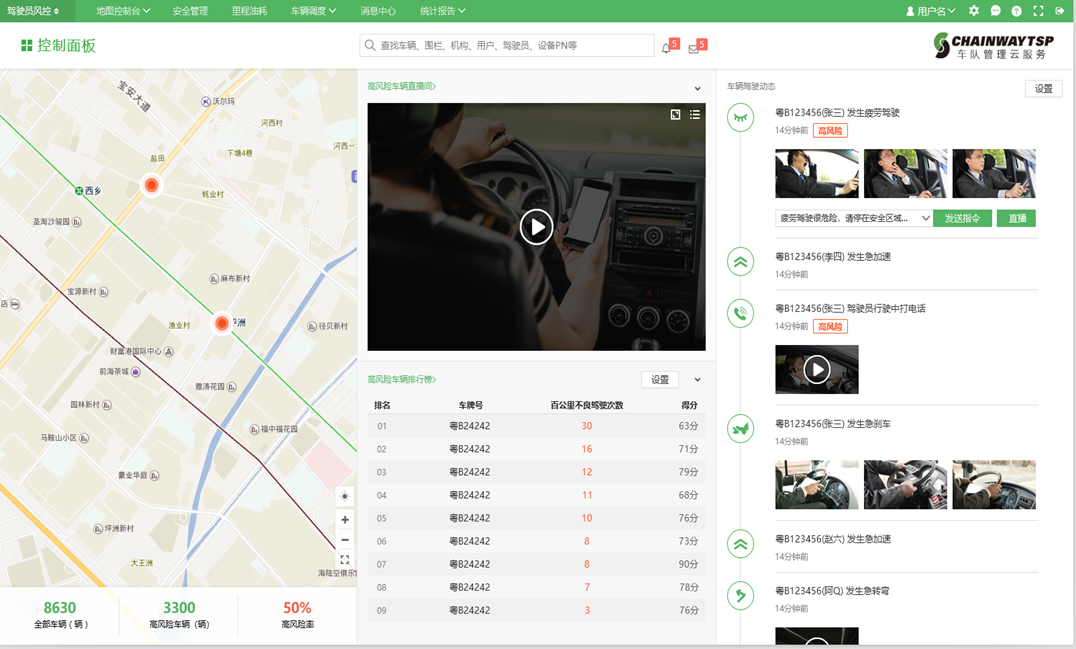Open the settings gear in top bar
This screenshot has height=649, width=1076.
click(x=974, y=11)
